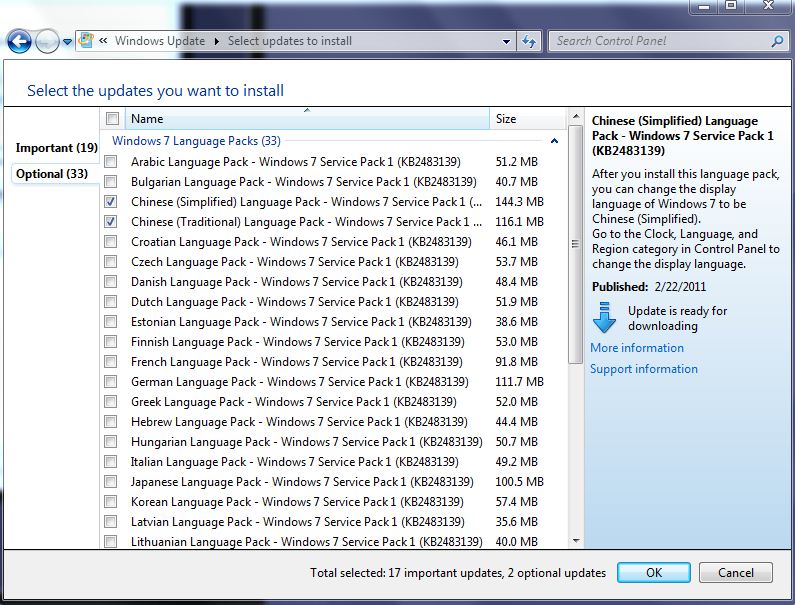Maximize the Windows Update window

(x=731, y=6)
